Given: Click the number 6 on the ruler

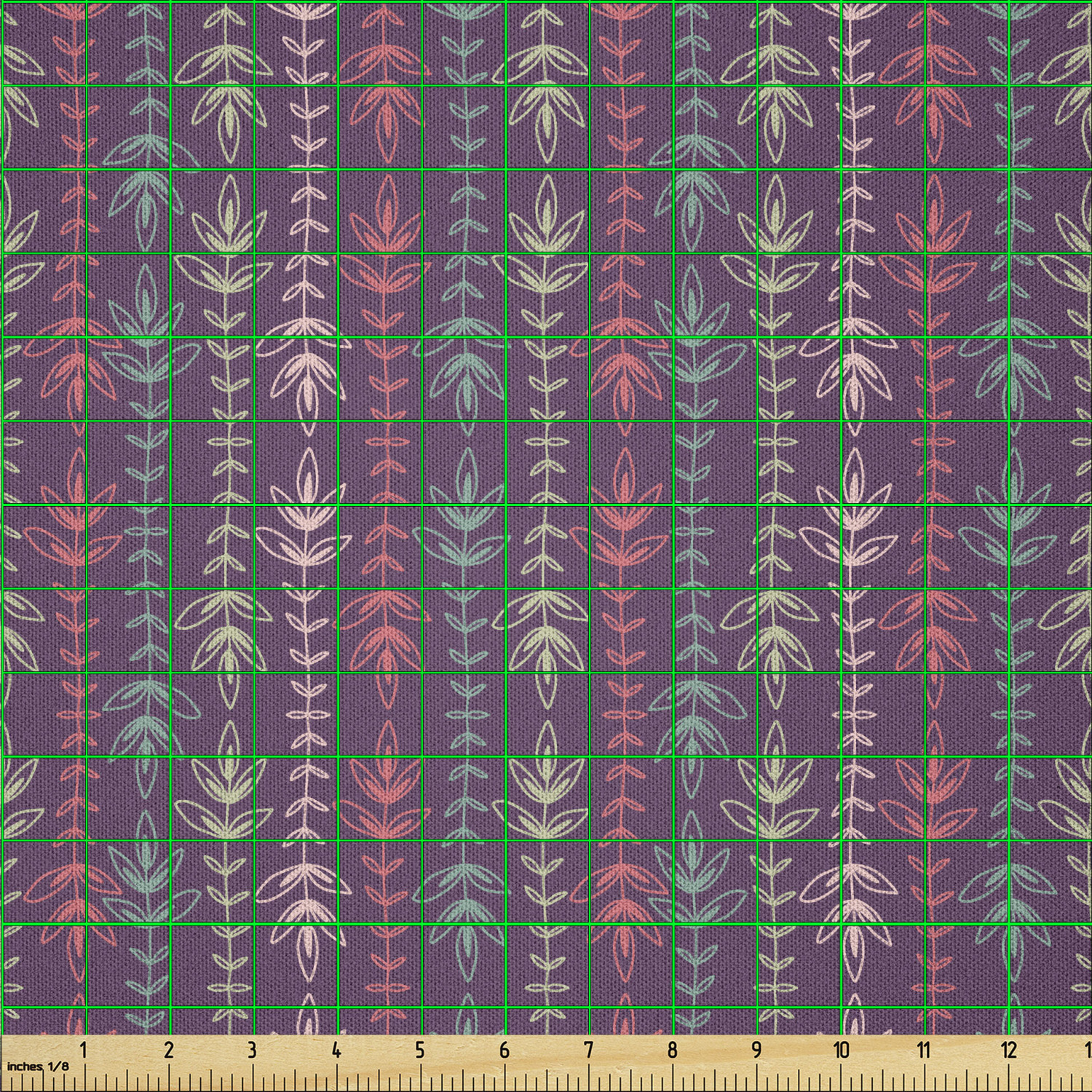Looking at the screenshot, I should 504,1050.
